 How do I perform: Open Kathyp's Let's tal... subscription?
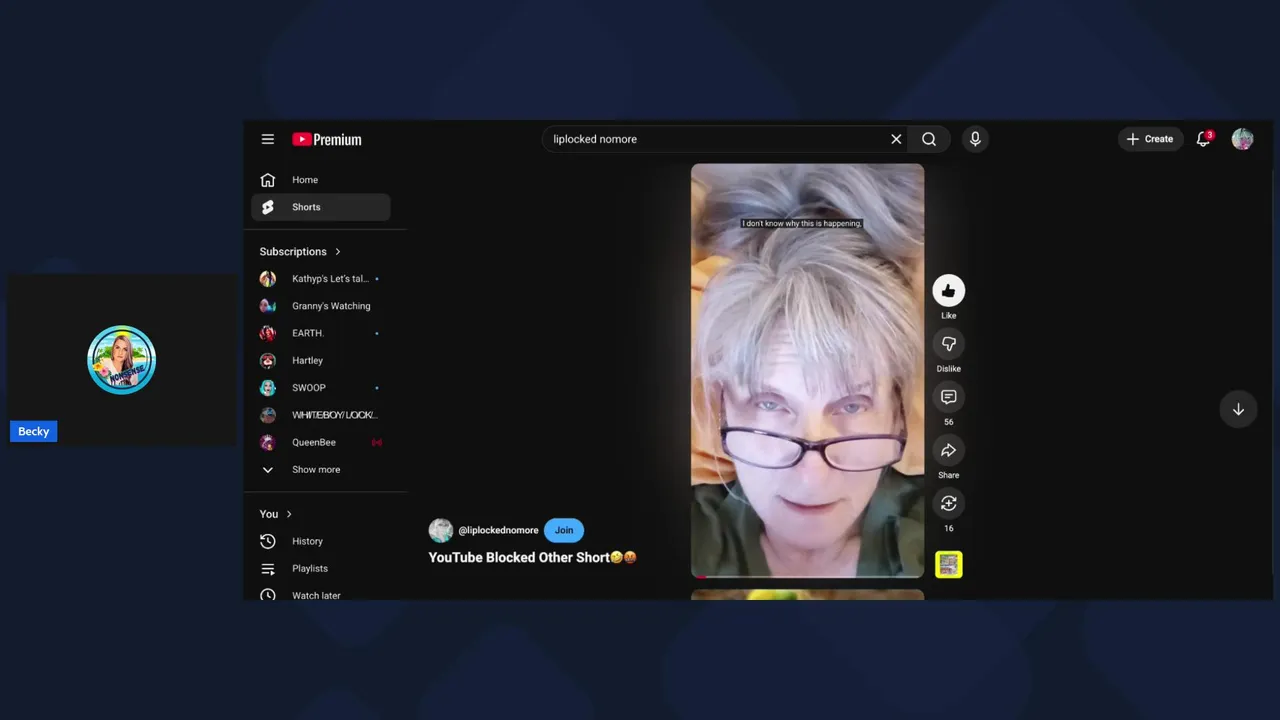pyautogui.click(x=321, y=279)
